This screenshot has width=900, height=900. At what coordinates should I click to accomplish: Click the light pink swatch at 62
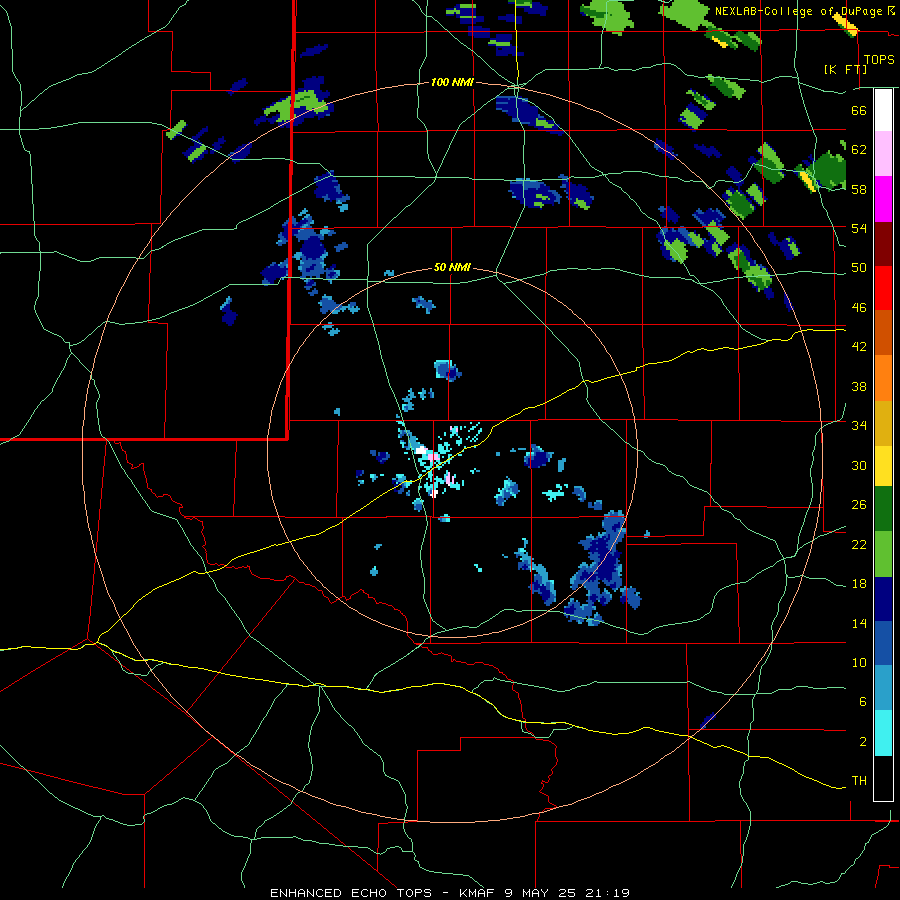[x=883, y=153]
